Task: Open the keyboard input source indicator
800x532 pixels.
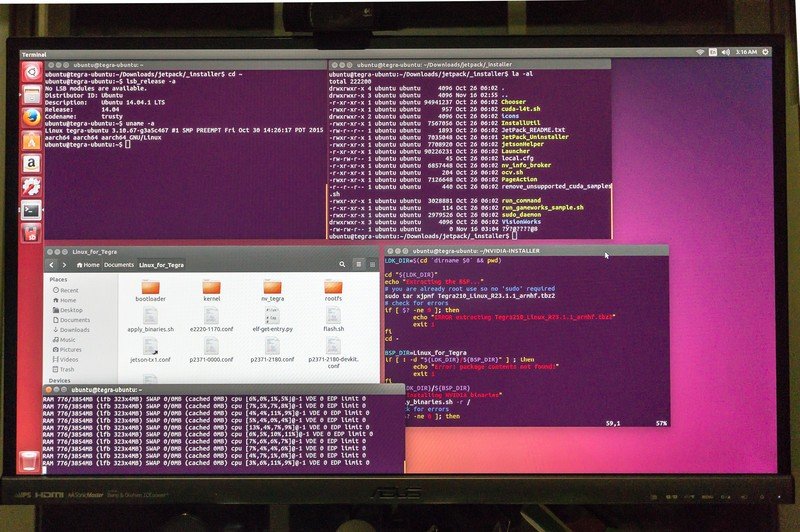Action: pos(713,52)
